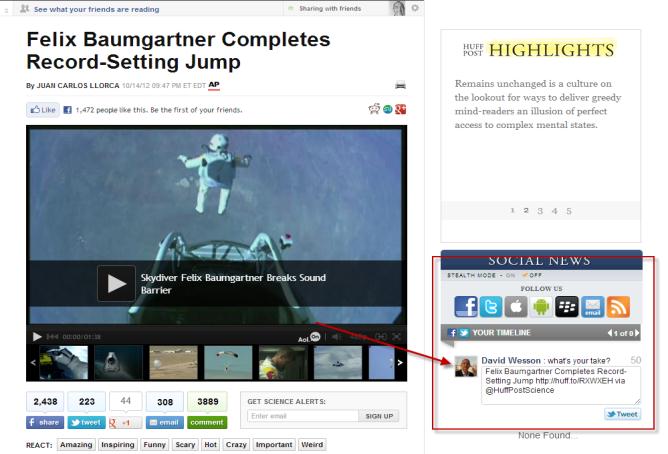Click the Google +1 button
The image size is (668, 454).
(125, 422)
